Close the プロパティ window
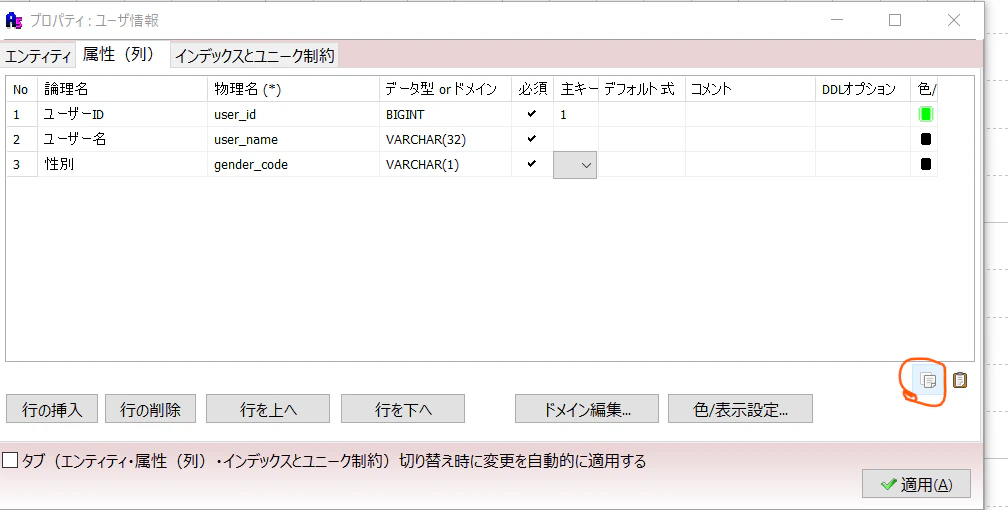Viewport: 1008px width, 510px height. coord(954,20)
